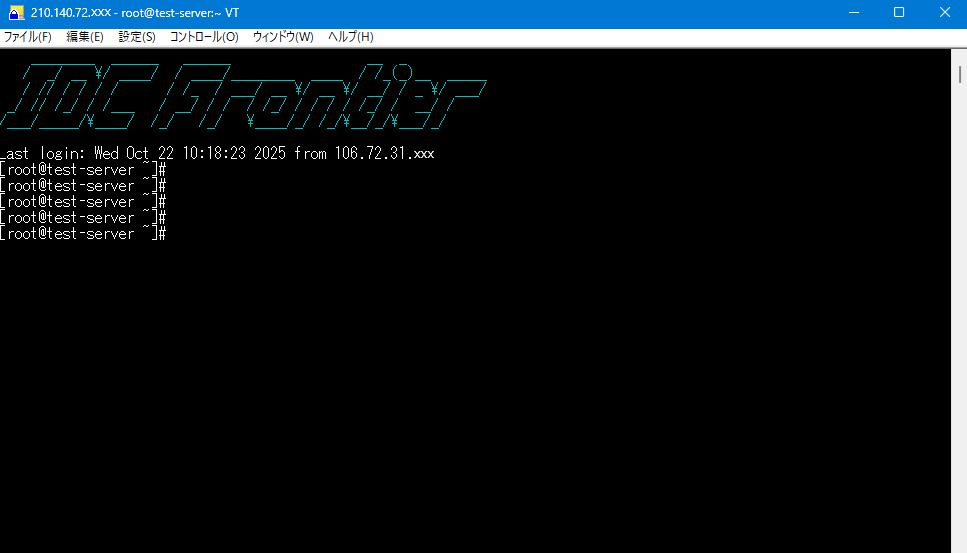This screenshot has height=553, width=967.
Task: Click the first root@test-server prompt line
Action: (80, 170)
